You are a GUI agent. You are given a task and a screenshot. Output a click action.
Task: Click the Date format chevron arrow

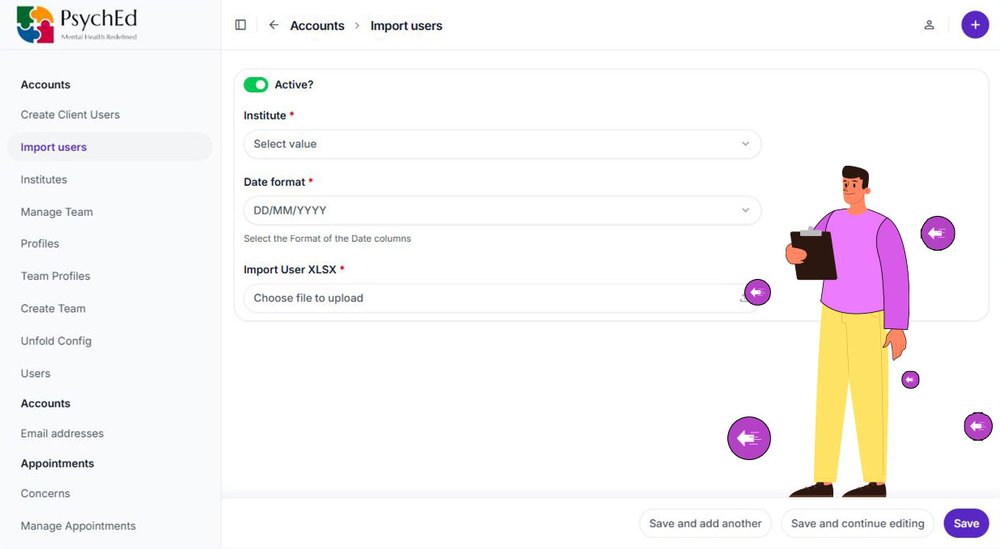click(745, 210)
